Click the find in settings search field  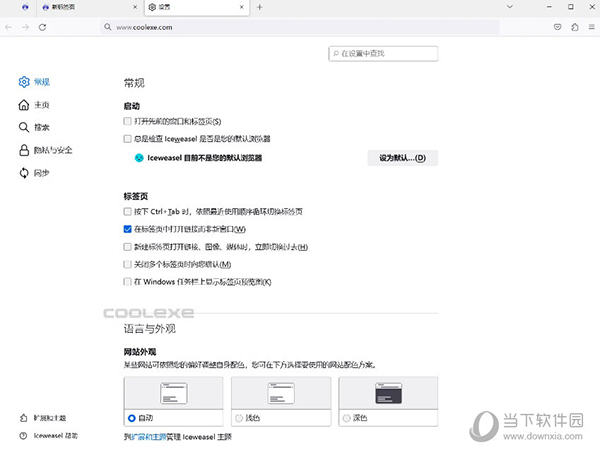point(383,54)
